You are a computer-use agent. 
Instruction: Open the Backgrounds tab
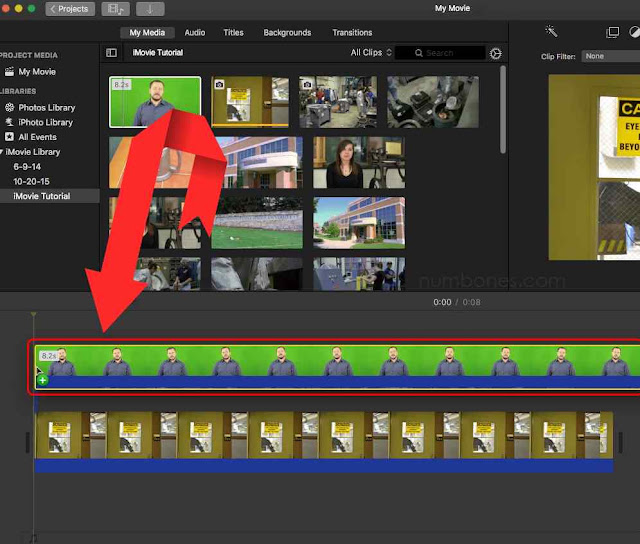[x=287, y=33]
